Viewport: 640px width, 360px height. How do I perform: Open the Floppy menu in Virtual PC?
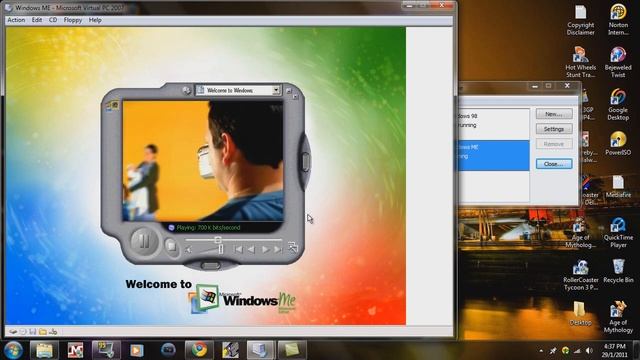click(73, 20)
